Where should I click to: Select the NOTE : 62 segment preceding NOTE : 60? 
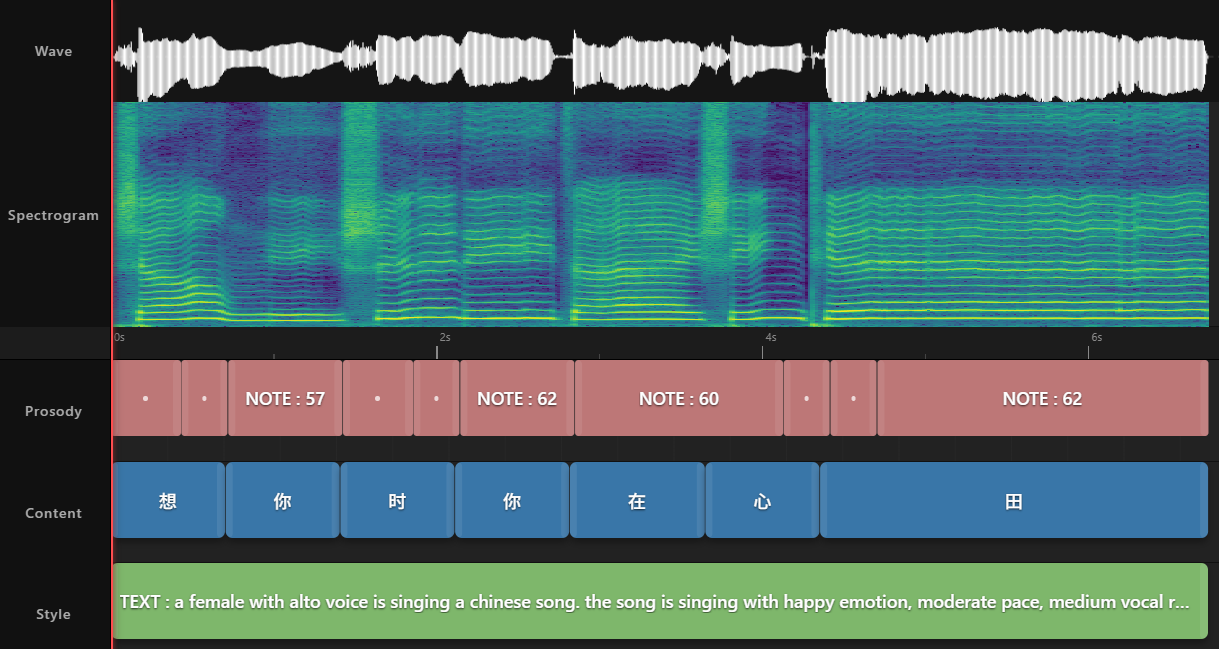point(517,398)
